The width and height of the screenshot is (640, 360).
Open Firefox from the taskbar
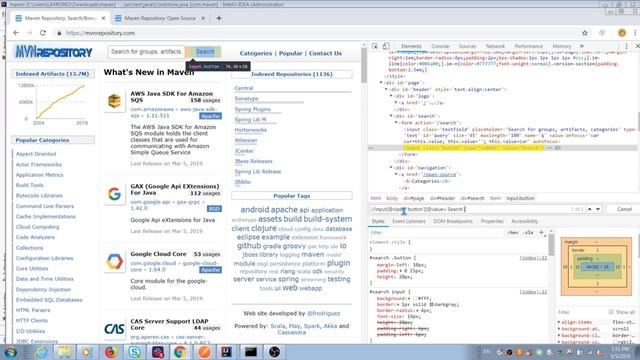tap(111, 352)
